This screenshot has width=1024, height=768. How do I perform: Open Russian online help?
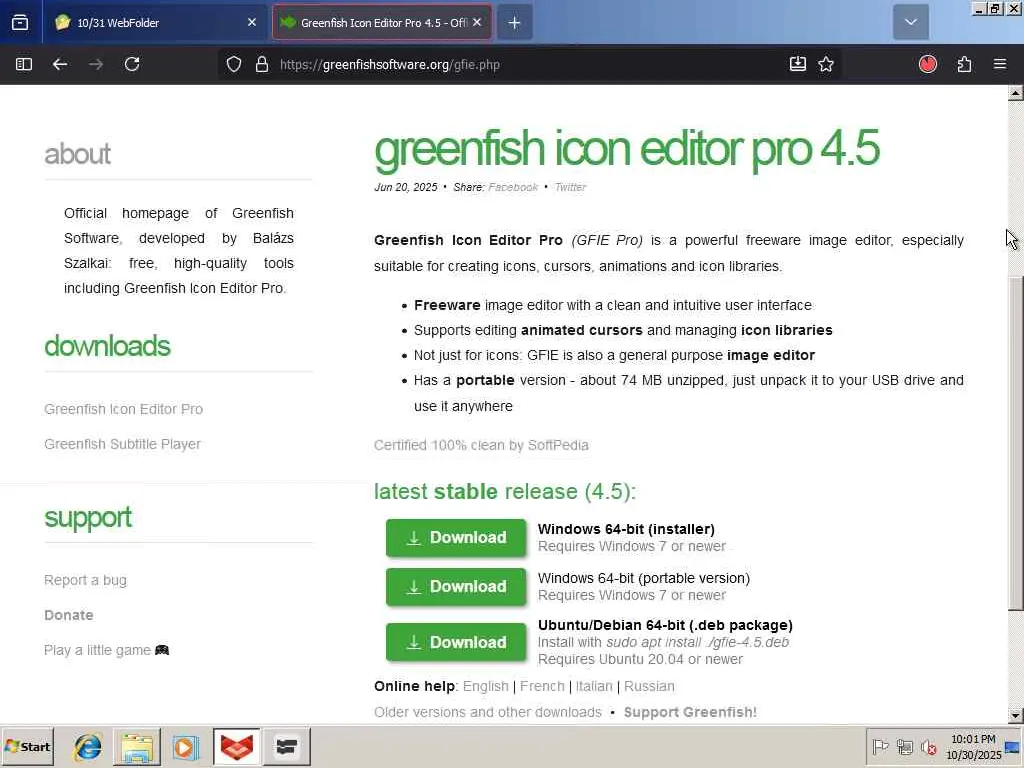point(649,686)
